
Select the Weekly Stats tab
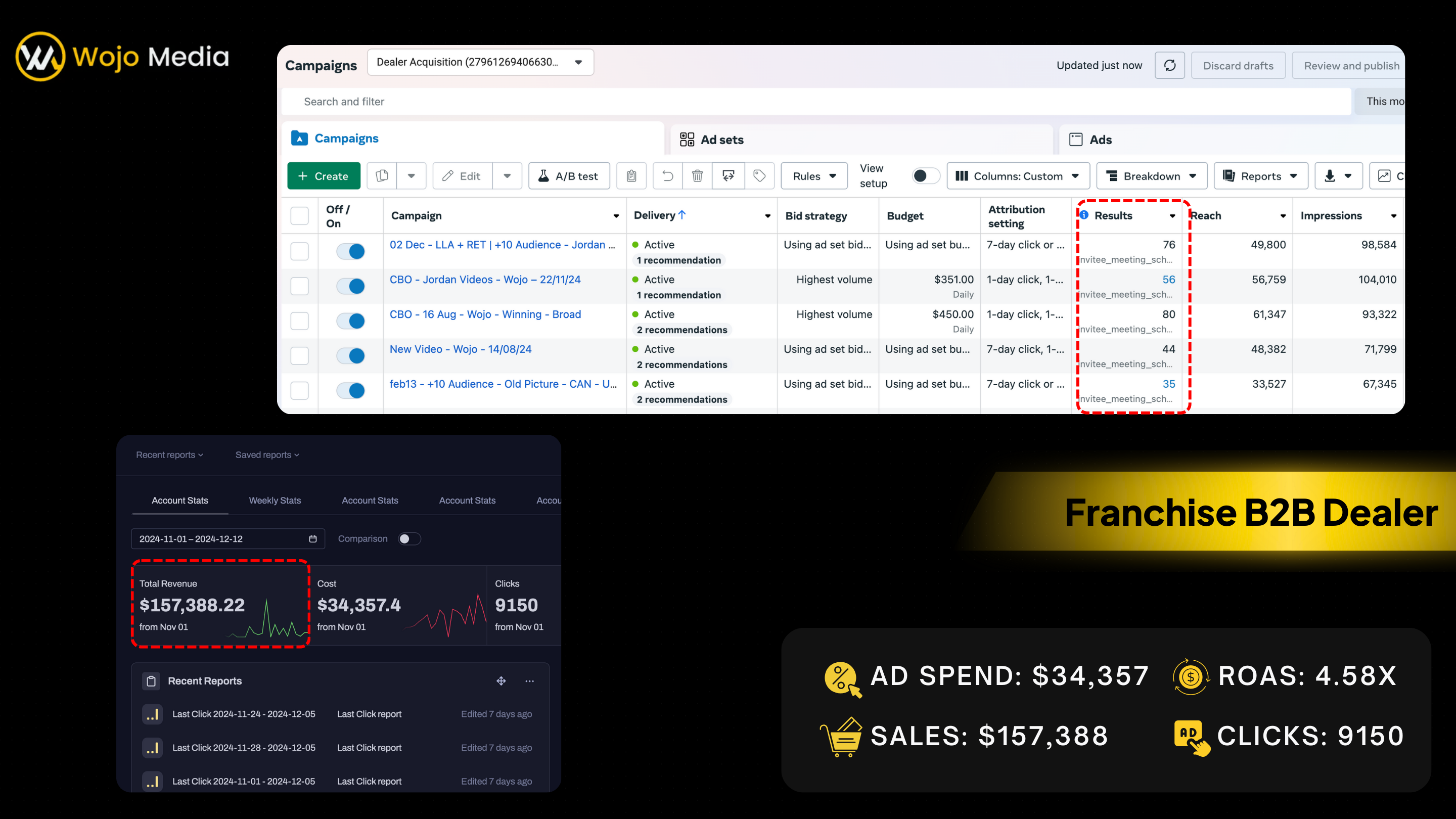coord(275,500)
